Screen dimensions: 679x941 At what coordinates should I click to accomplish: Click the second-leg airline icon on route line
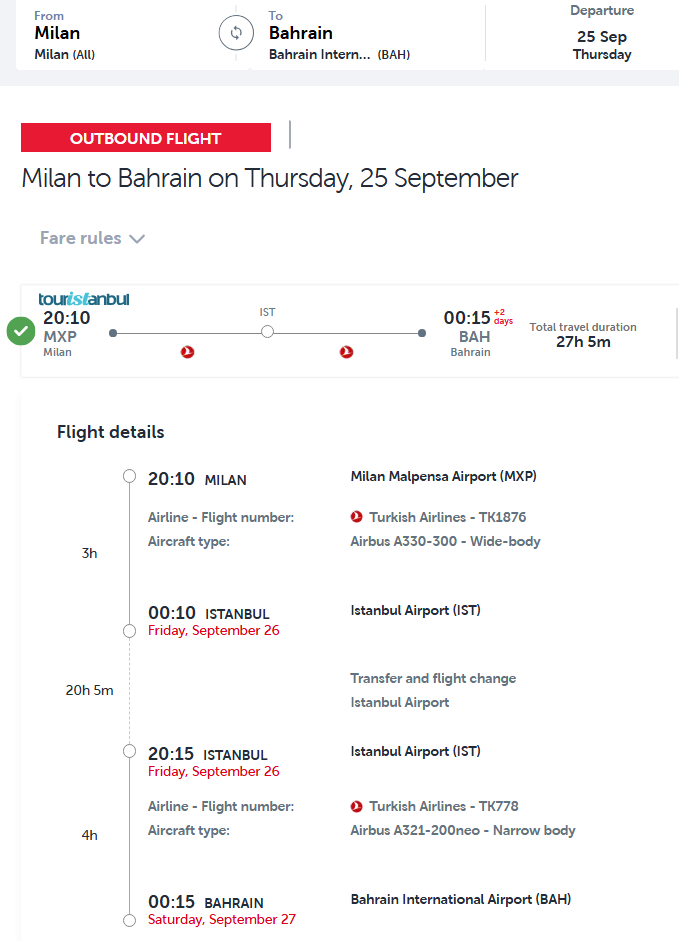pos(347,352)
